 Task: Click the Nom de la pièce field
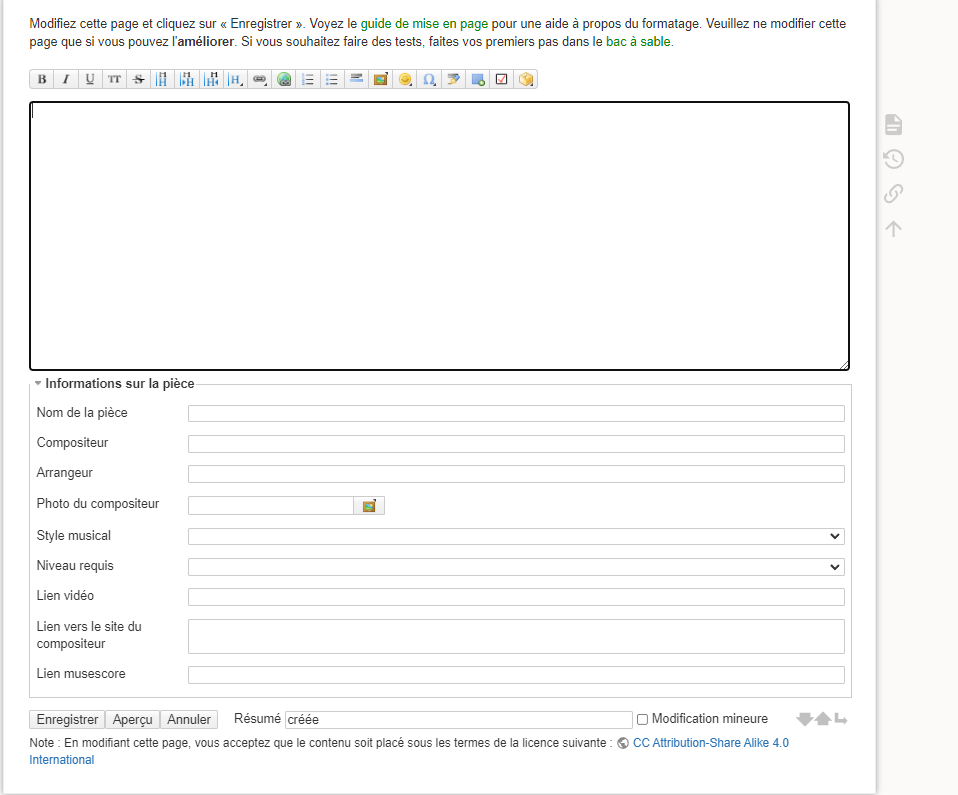(516, 413)
